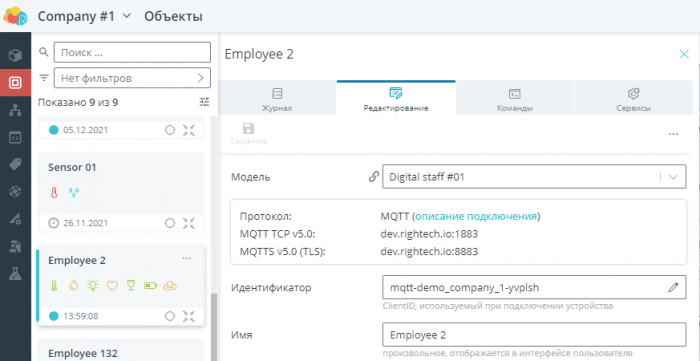Open list display settings sliders icon
The image size is (700, 361).
(x=204, y=103)
